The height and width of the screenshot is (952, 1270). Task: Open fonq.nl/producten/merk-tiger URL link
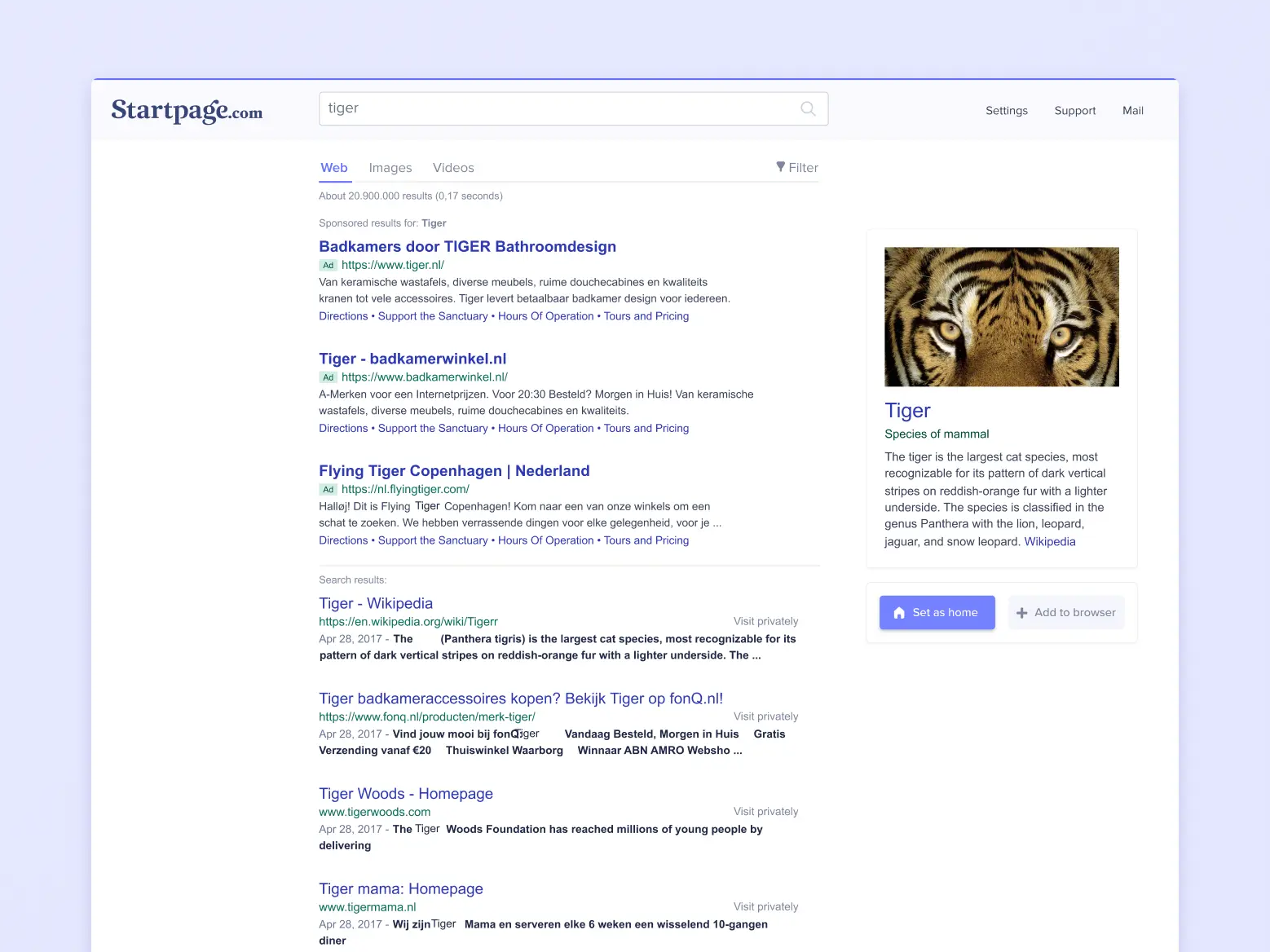pyautogui.click(x=427, y=716)
